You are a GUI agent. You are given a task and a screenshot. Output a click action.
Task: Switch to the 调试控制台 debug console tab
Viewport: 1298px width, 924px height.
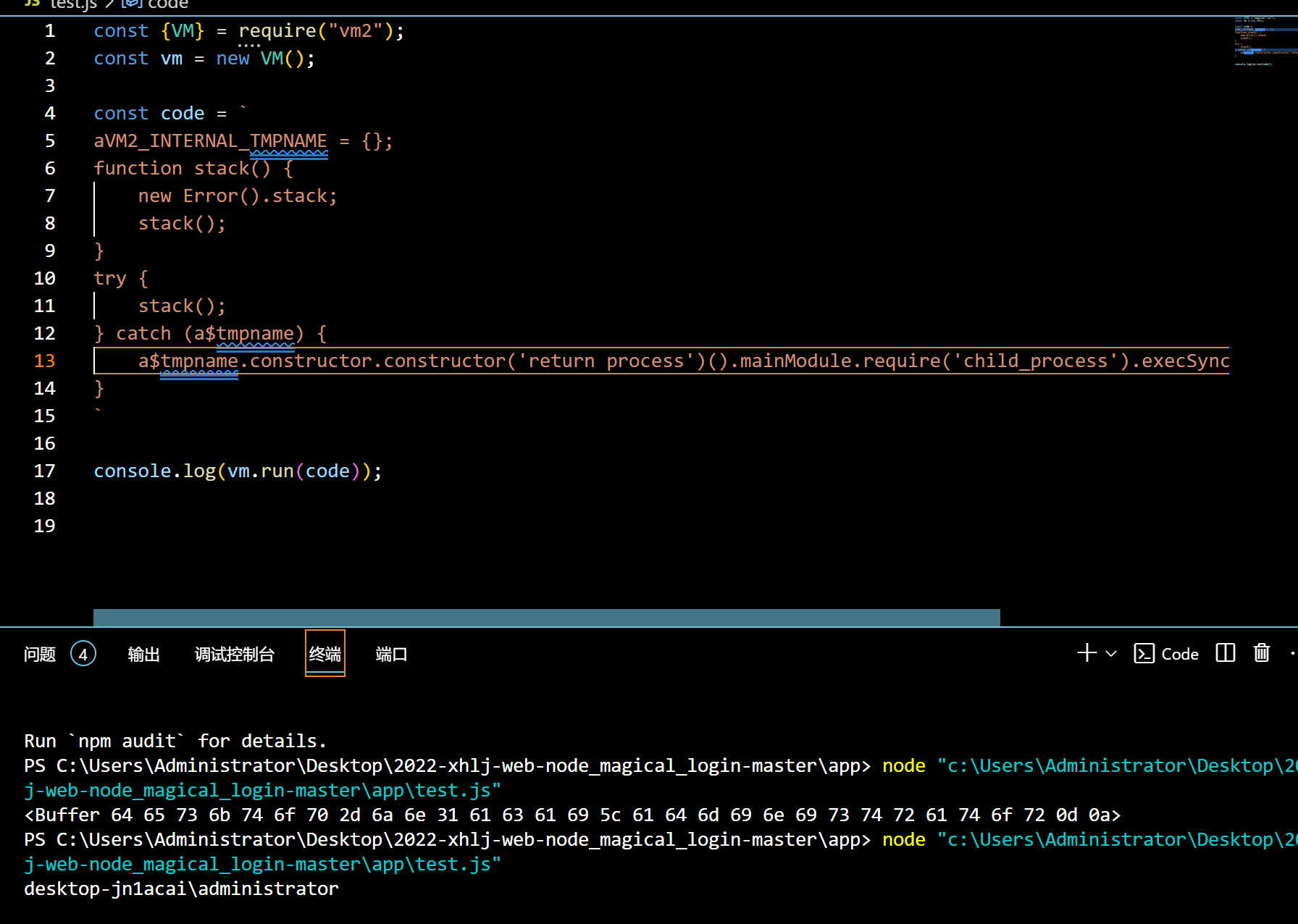235,655
